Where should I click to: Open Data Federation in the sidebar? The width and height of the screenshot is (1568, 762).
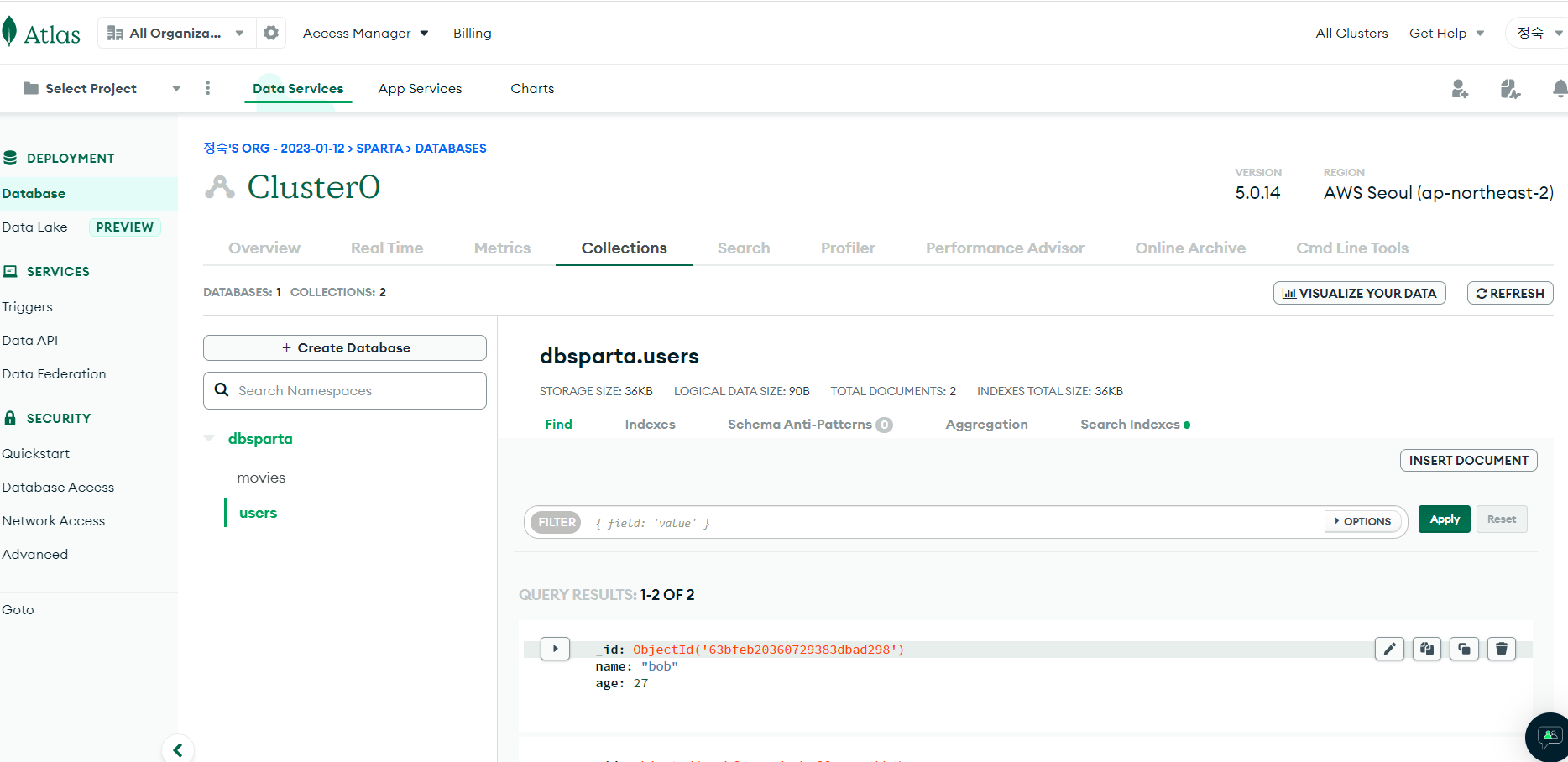(x=54, y=373)
